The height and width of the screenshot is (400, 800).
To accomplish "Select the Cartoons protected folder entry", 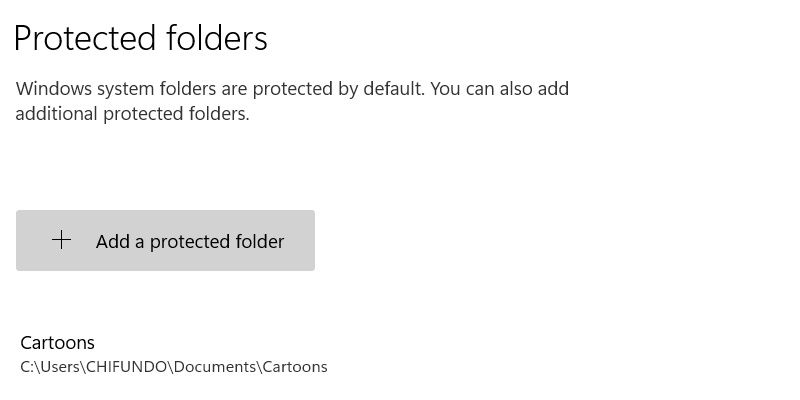I will [173, 355].
